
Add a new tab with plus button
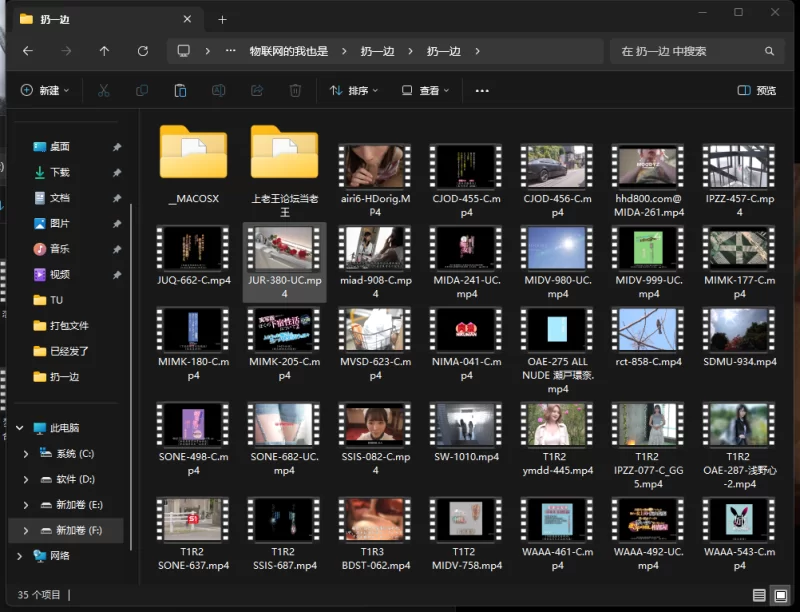click(x=222, y=20)
